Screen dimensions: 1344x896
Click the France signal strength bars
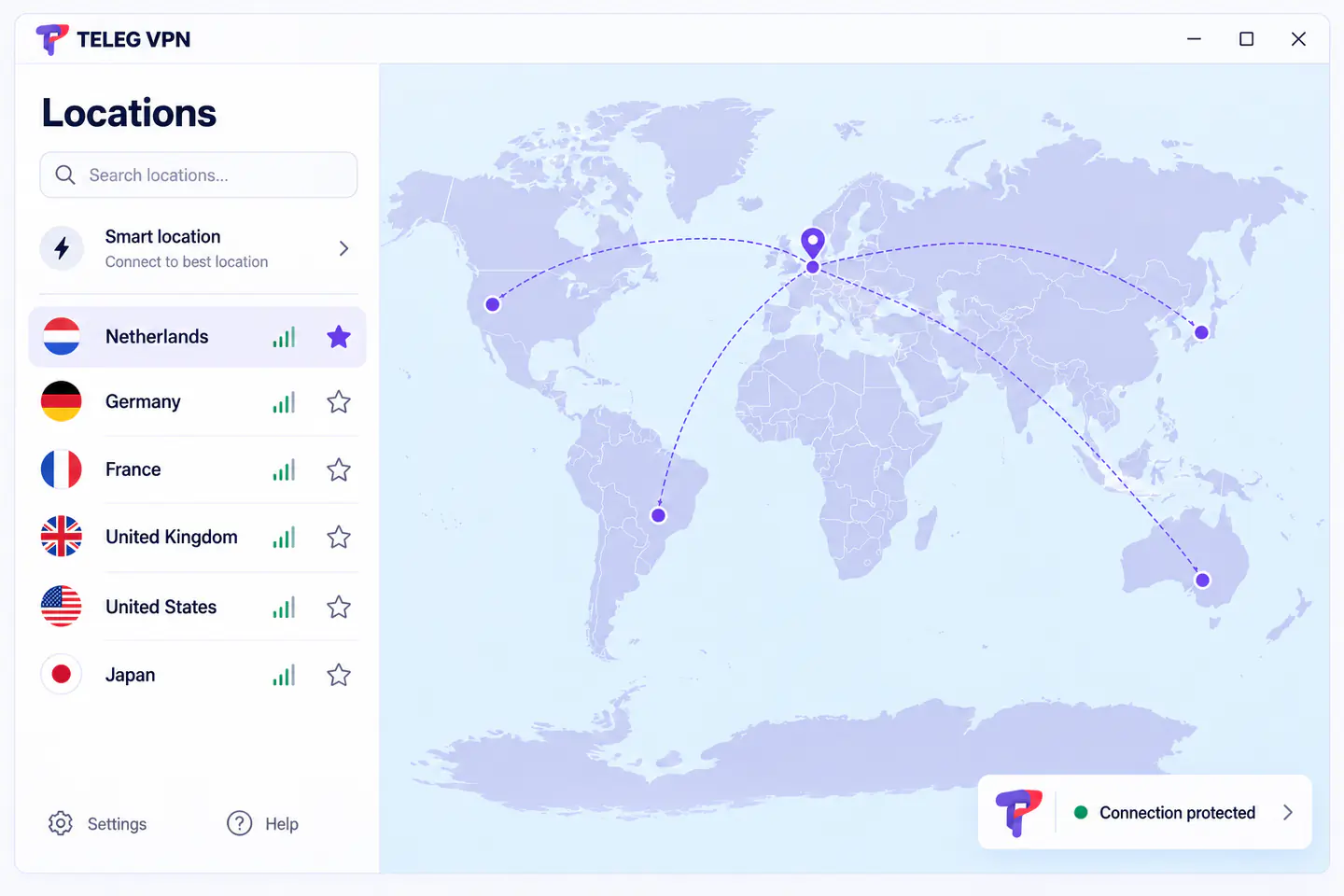(284, 469)
